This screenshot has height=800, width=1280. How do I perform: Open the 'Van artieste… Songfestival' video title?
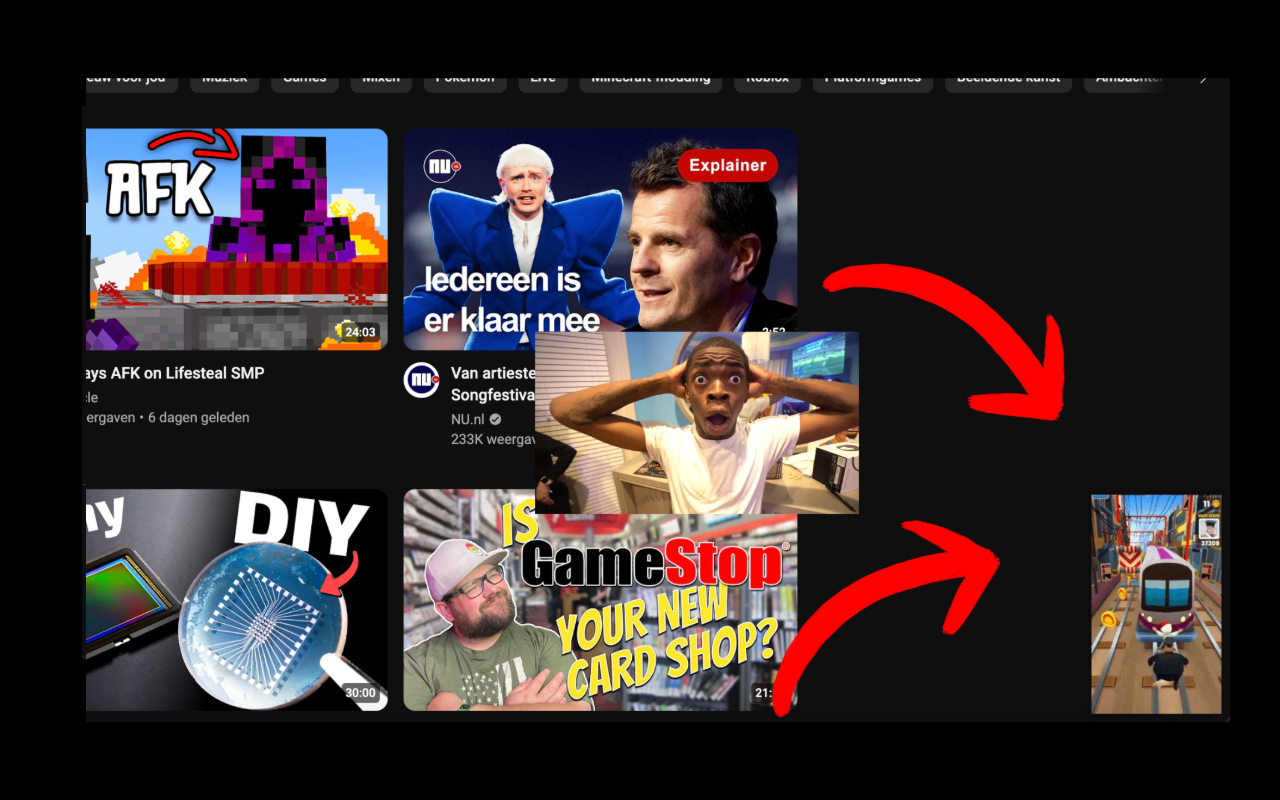tap(493, 385)
